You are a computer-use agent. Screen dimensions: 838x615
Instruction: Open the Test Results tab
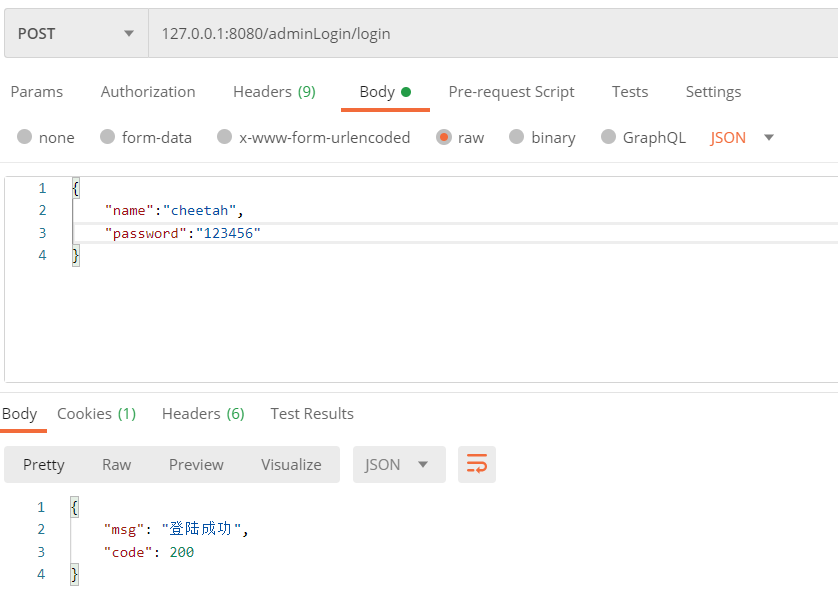click(312, 414)
